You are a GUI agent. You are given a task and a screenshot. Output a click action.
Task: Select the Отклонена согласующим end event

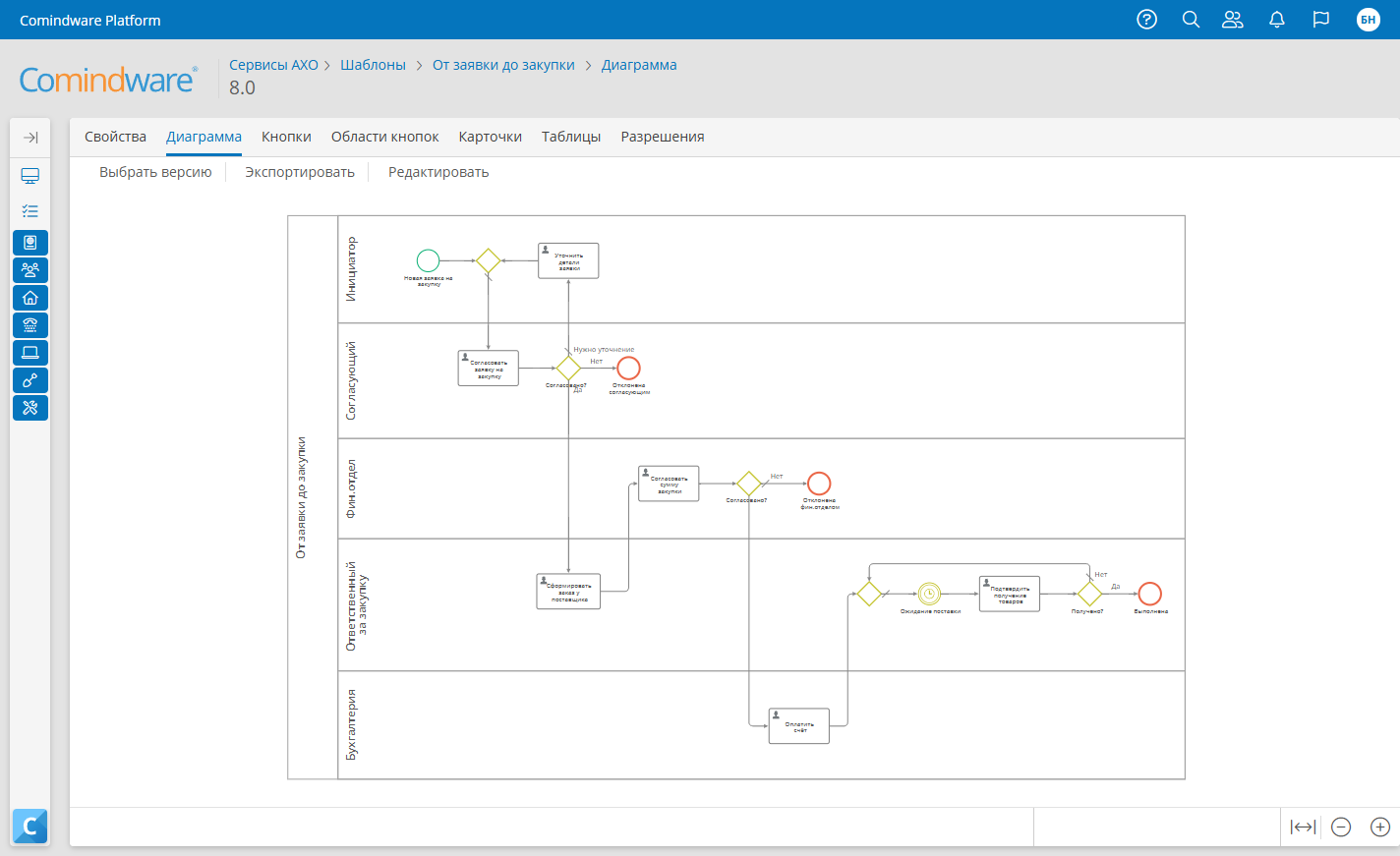pos(628,368)
